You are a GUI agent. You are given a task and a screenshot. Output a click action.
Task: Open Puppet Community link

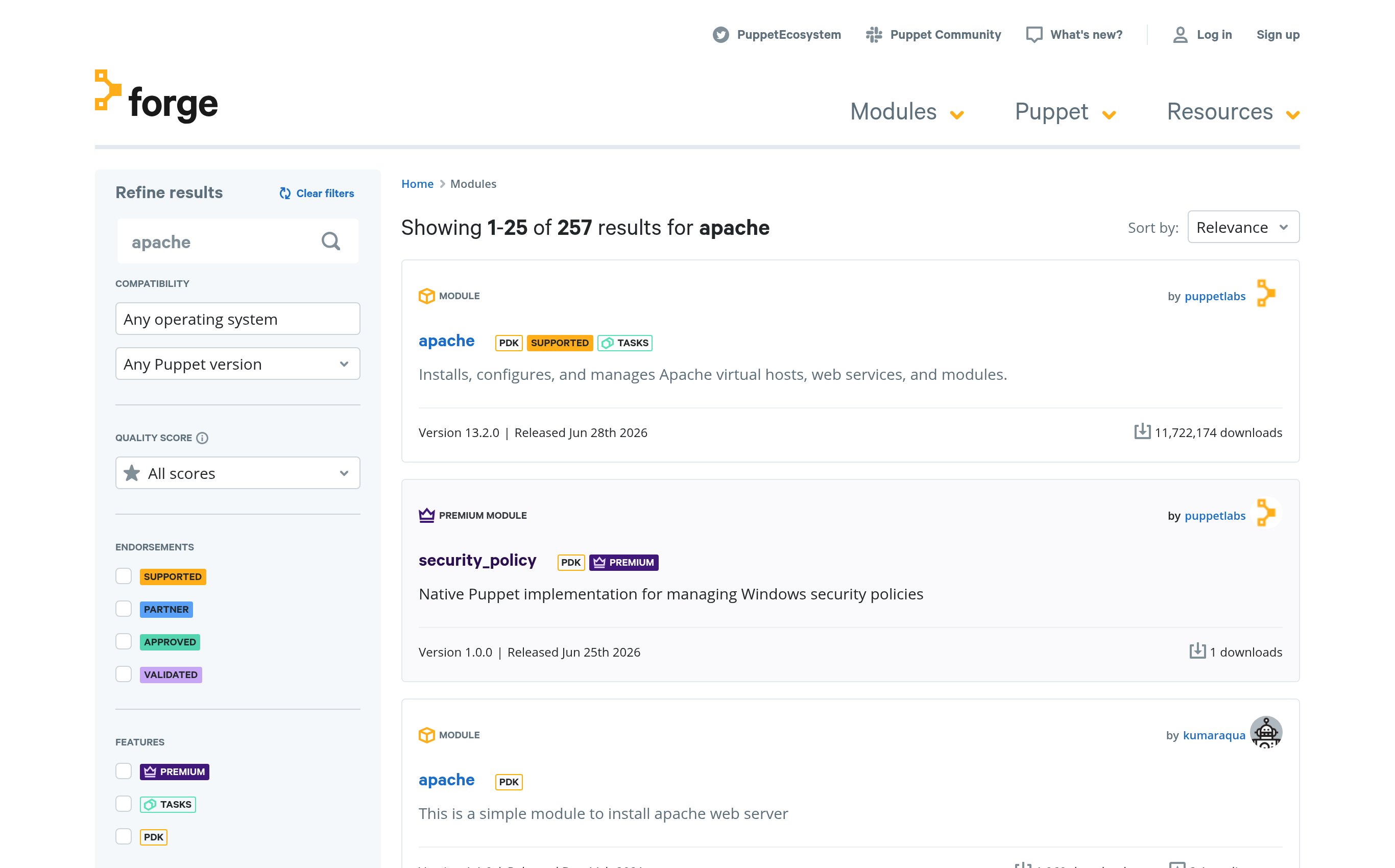point(946,35)
